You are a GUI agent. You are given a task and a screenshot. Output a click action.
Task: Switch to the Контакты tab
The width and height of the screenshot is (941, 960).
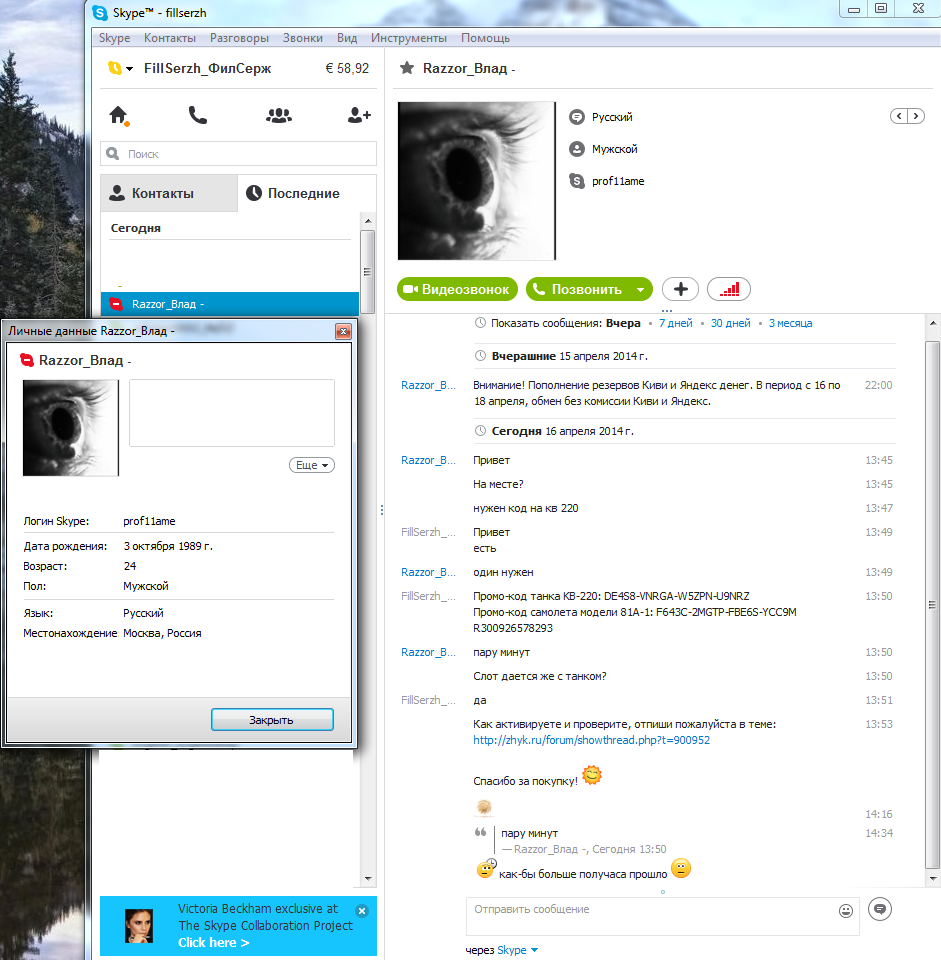click(169, 193)
